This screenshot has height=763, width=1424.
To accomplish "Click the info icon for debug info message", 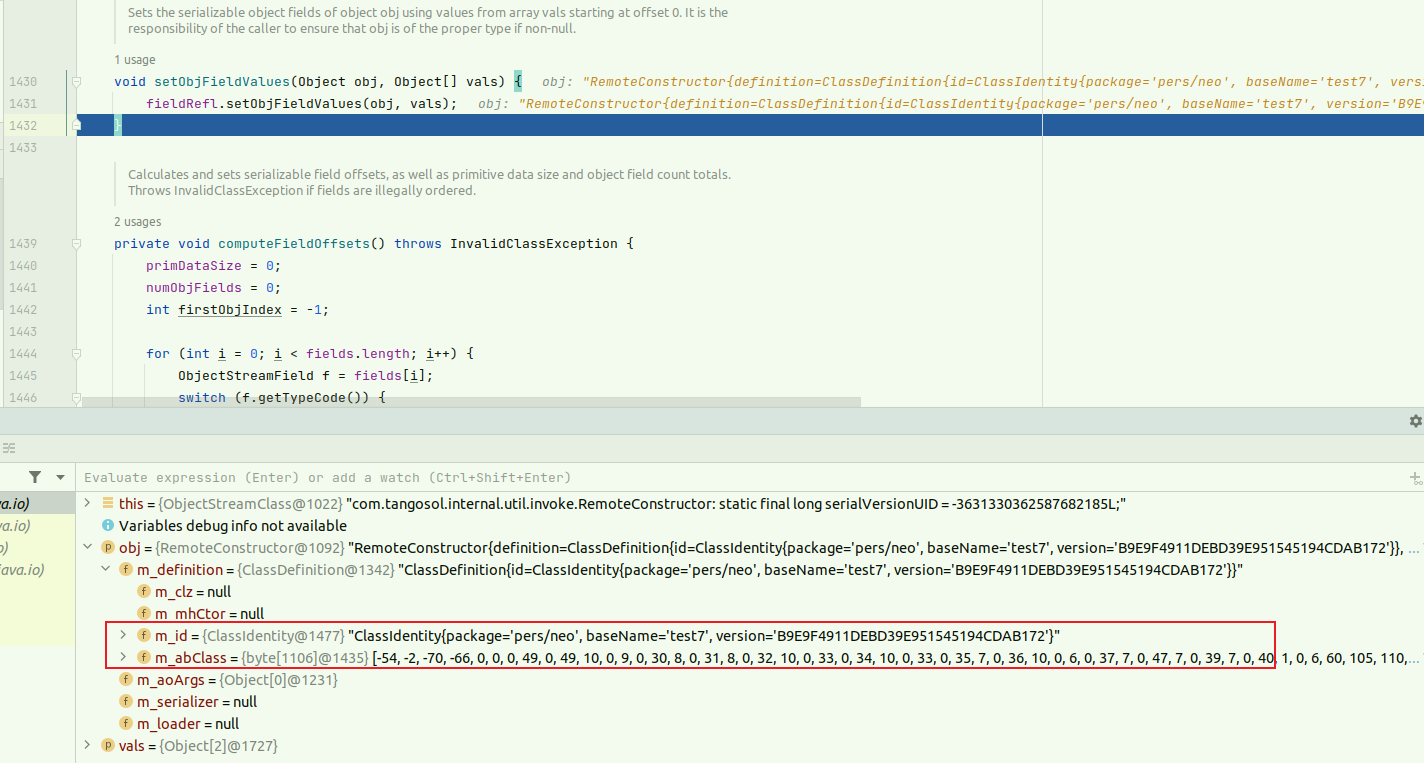I will [x=108, y=525].
